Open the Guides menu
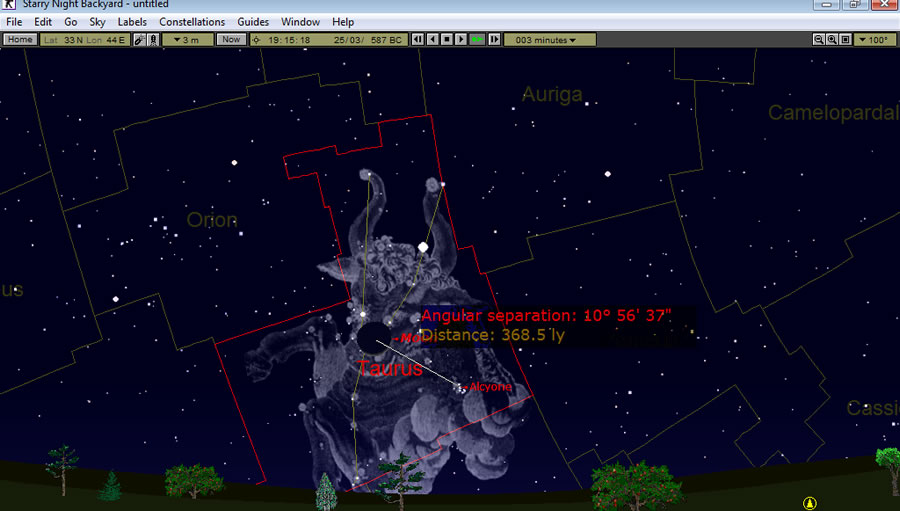Image resolution: width=900 pixels, height=511 pixels. point(253,22)
